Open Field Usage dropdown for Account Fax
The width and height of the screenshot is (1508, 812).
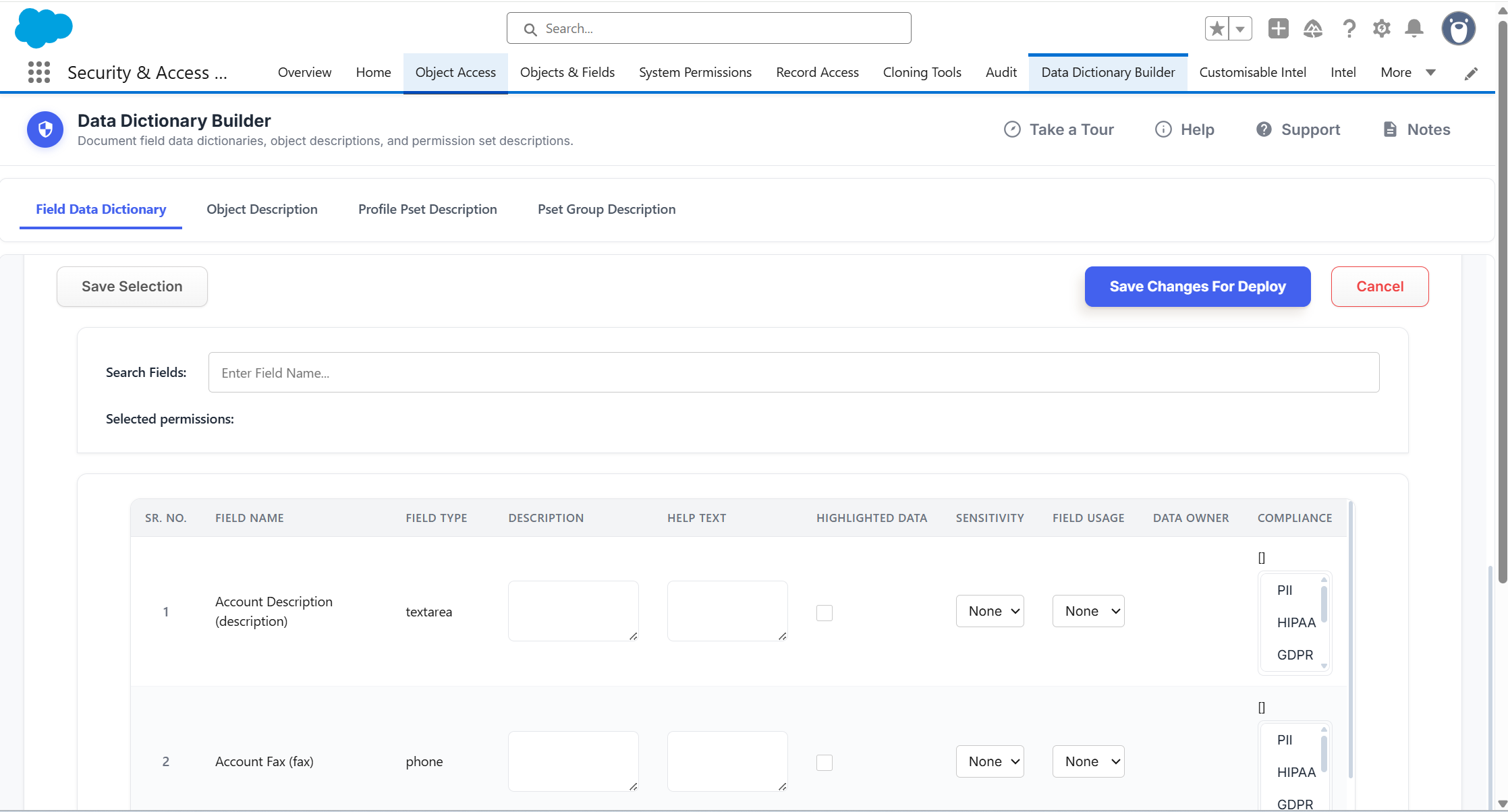tap(1088, 761)
